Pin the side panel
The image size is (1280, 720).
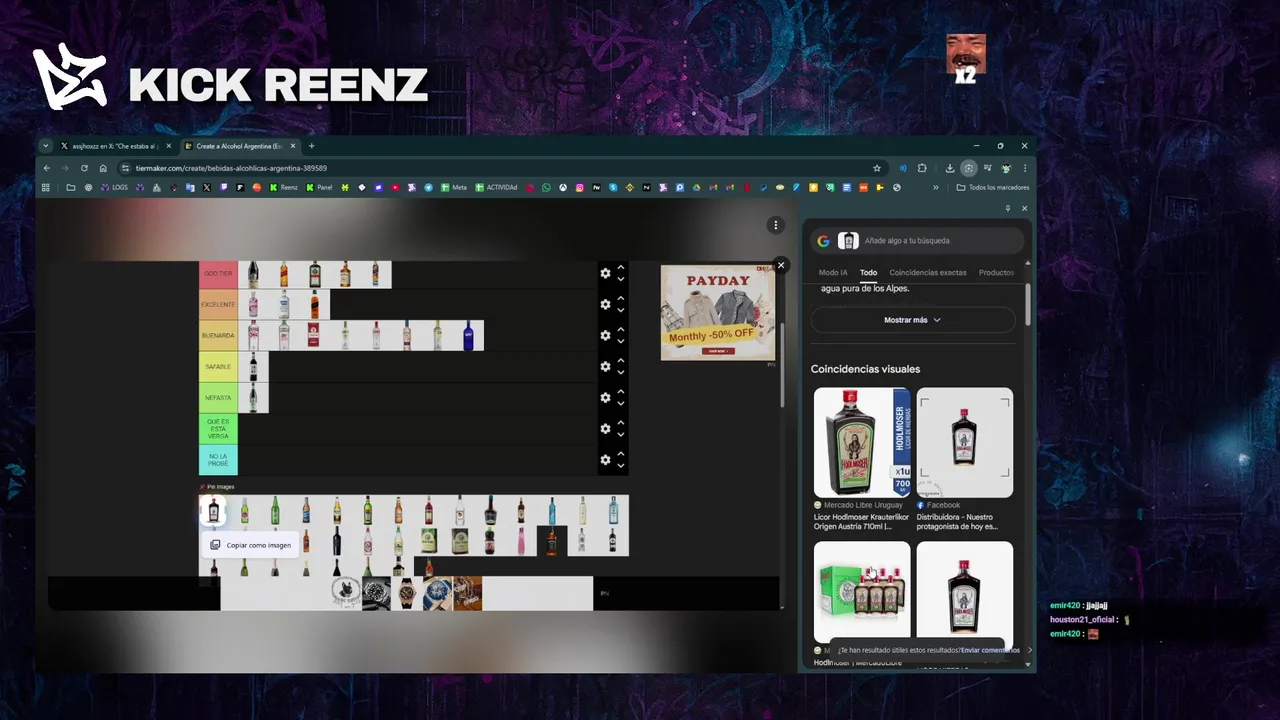1008,209
